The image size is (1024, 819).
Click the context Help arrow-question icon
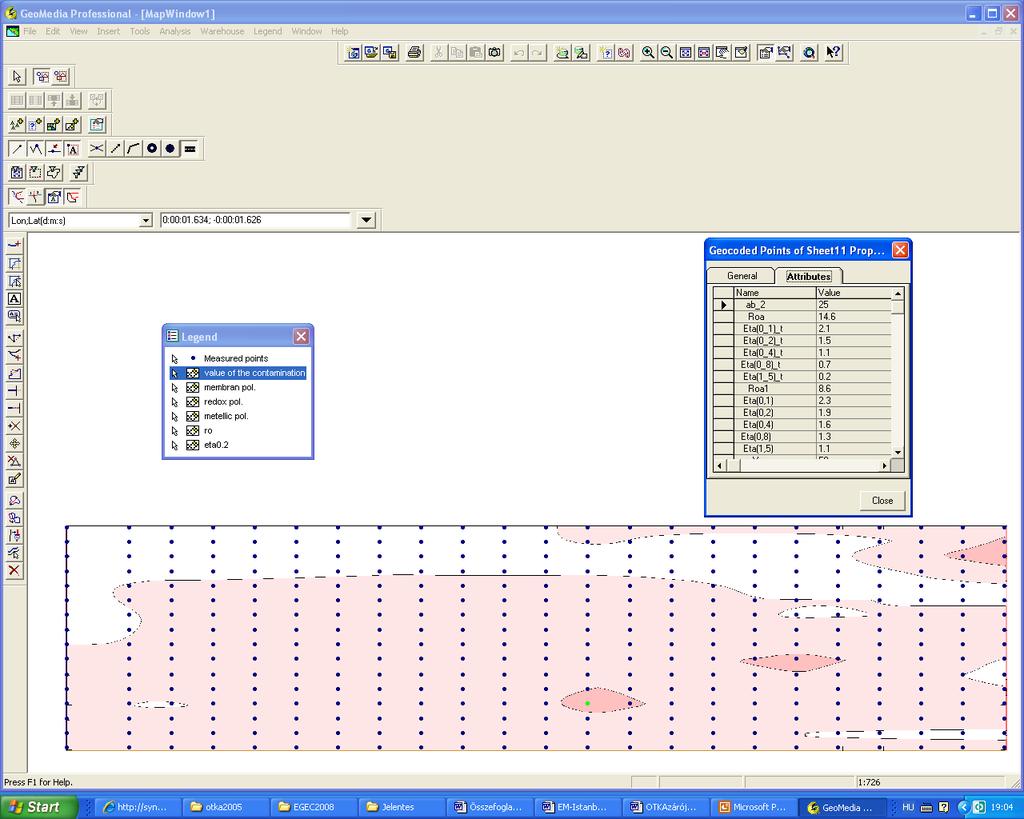point(833,53)
